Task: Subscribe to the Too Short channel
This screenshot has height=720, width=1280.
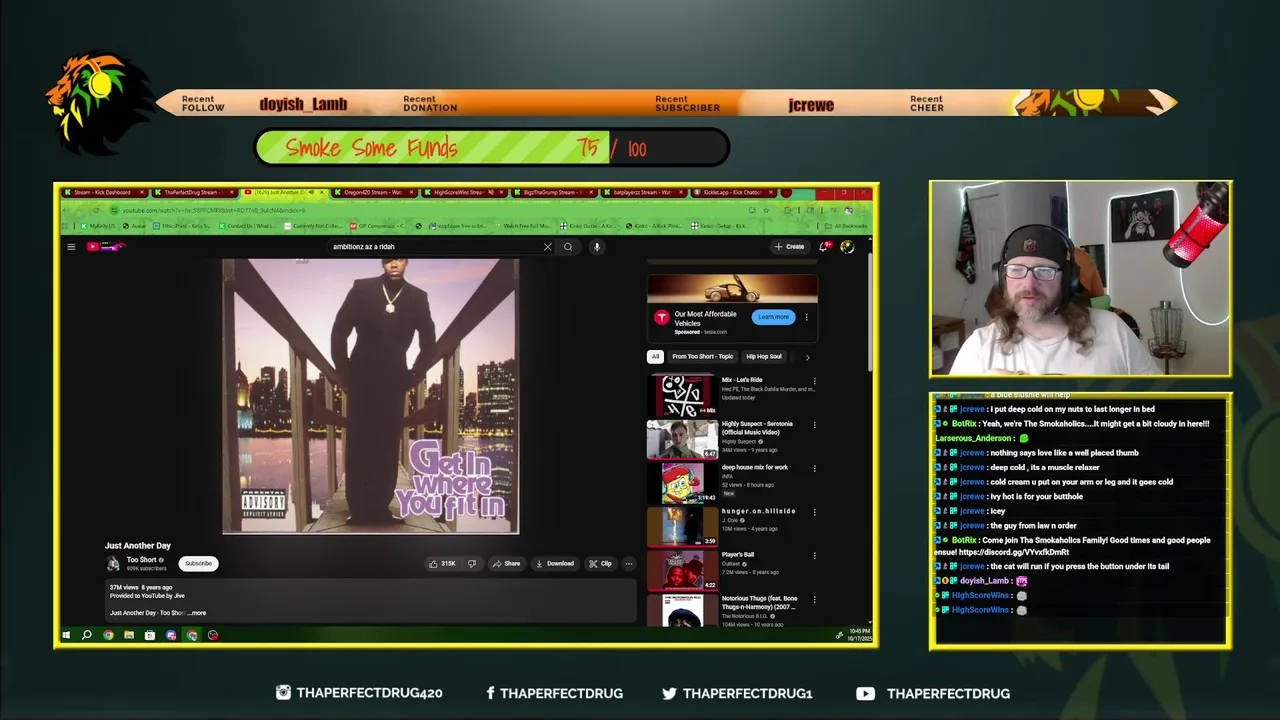Action: (x=198, y=563)
